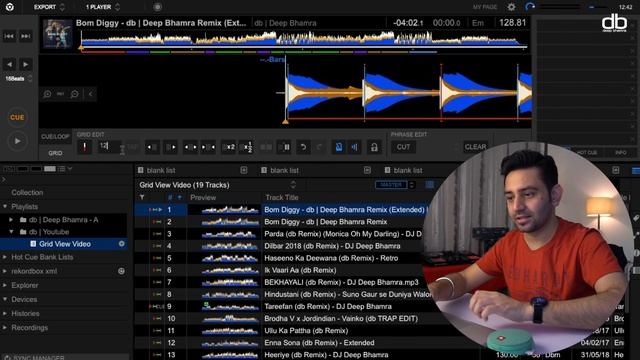Halve the BPM with x1/2
Viewport: 640px width, 360px height.
(x=247, y=147)
